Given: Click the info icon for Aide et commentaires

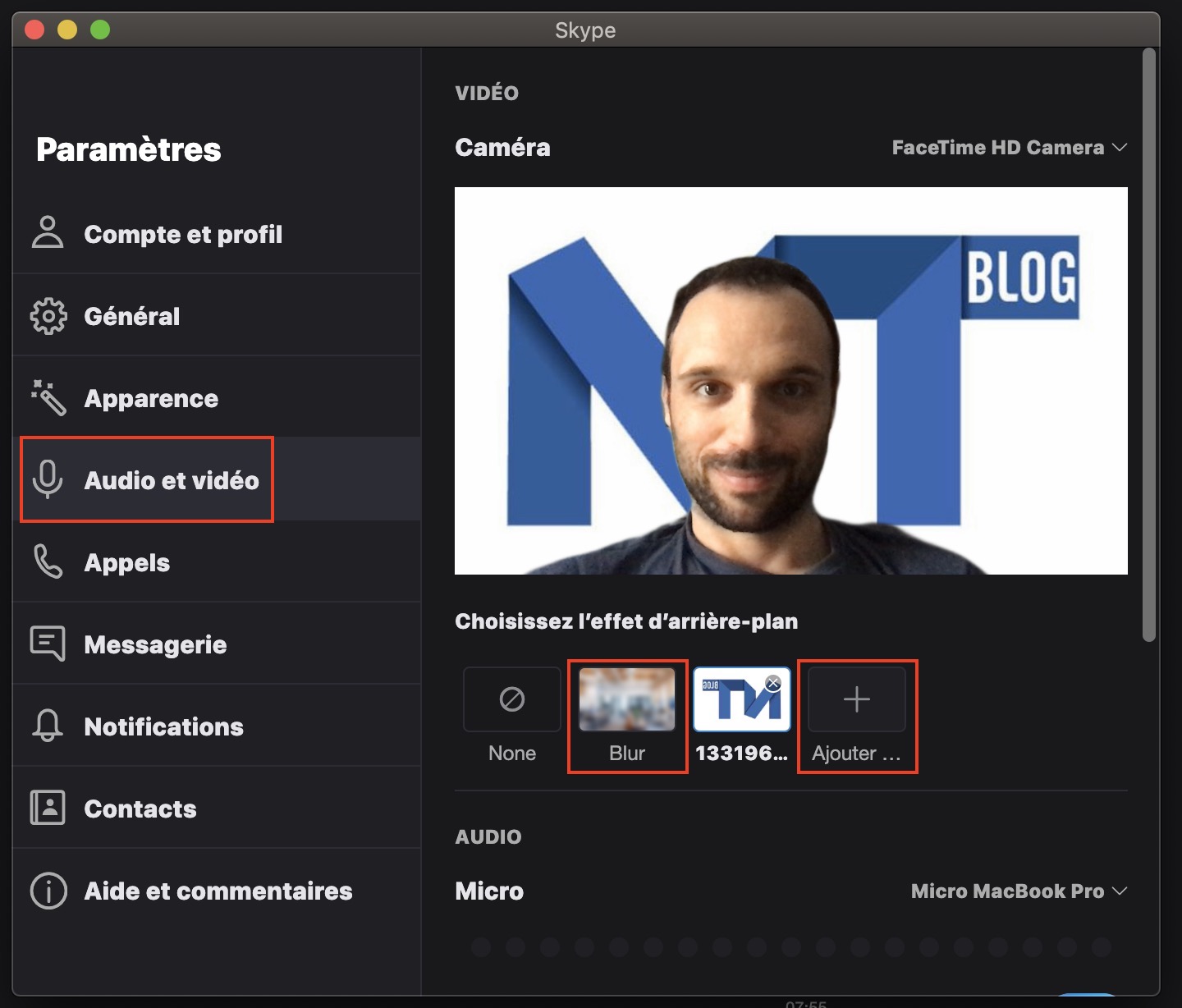Looking at the screenshot, I should click(x=48, y=891).
